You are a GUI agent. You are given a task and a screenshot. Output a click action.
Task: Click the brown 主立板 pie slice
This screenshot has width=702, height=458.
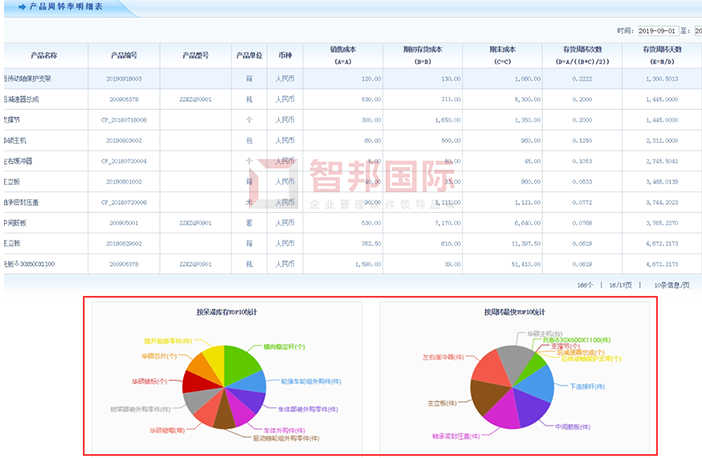pos(488,398)
